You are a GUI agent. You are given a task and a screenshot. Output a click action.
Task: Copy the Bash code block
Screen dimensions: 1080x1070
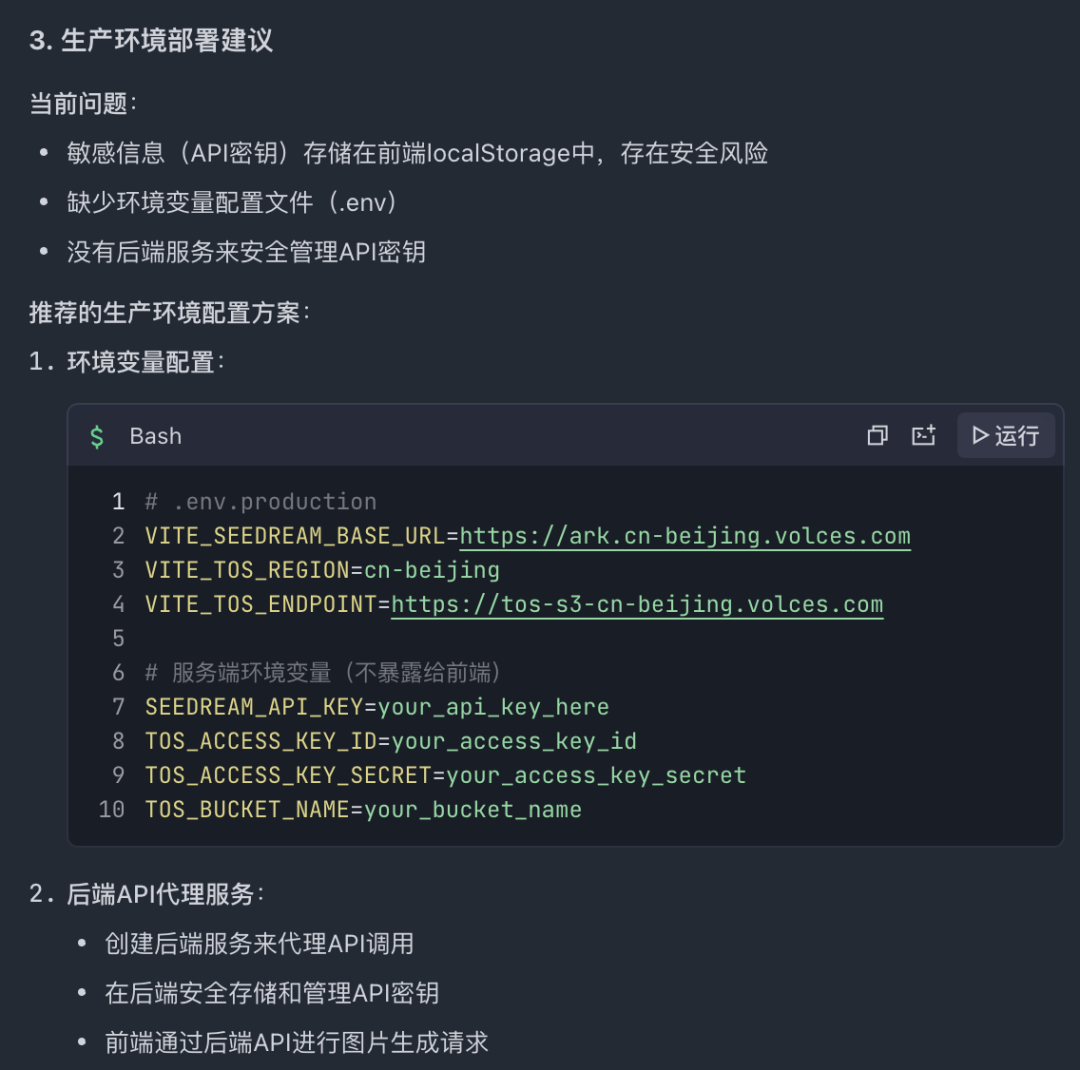[877, 435]
